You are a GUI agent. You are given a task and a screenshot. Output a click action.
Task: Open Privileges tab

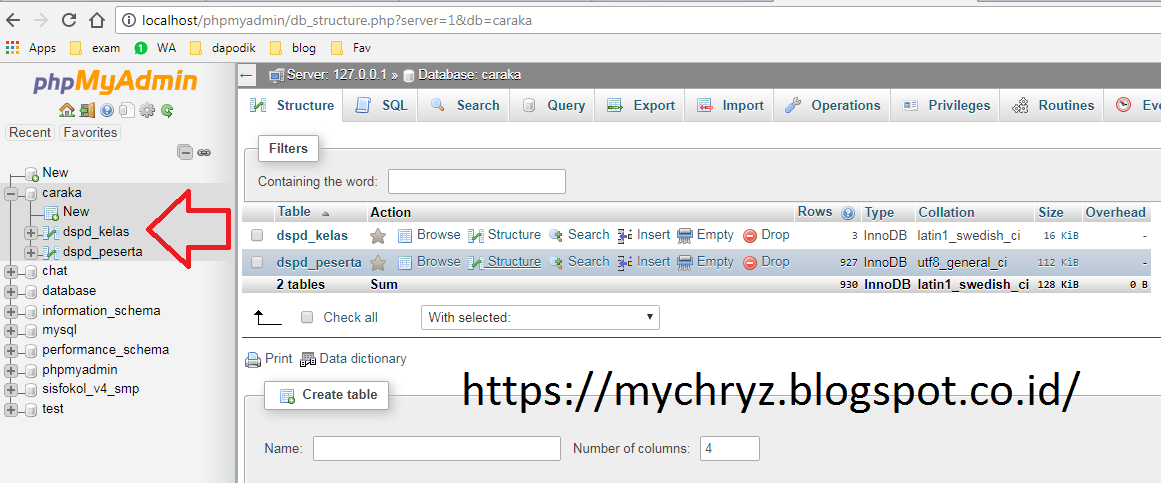coord(946,106)
